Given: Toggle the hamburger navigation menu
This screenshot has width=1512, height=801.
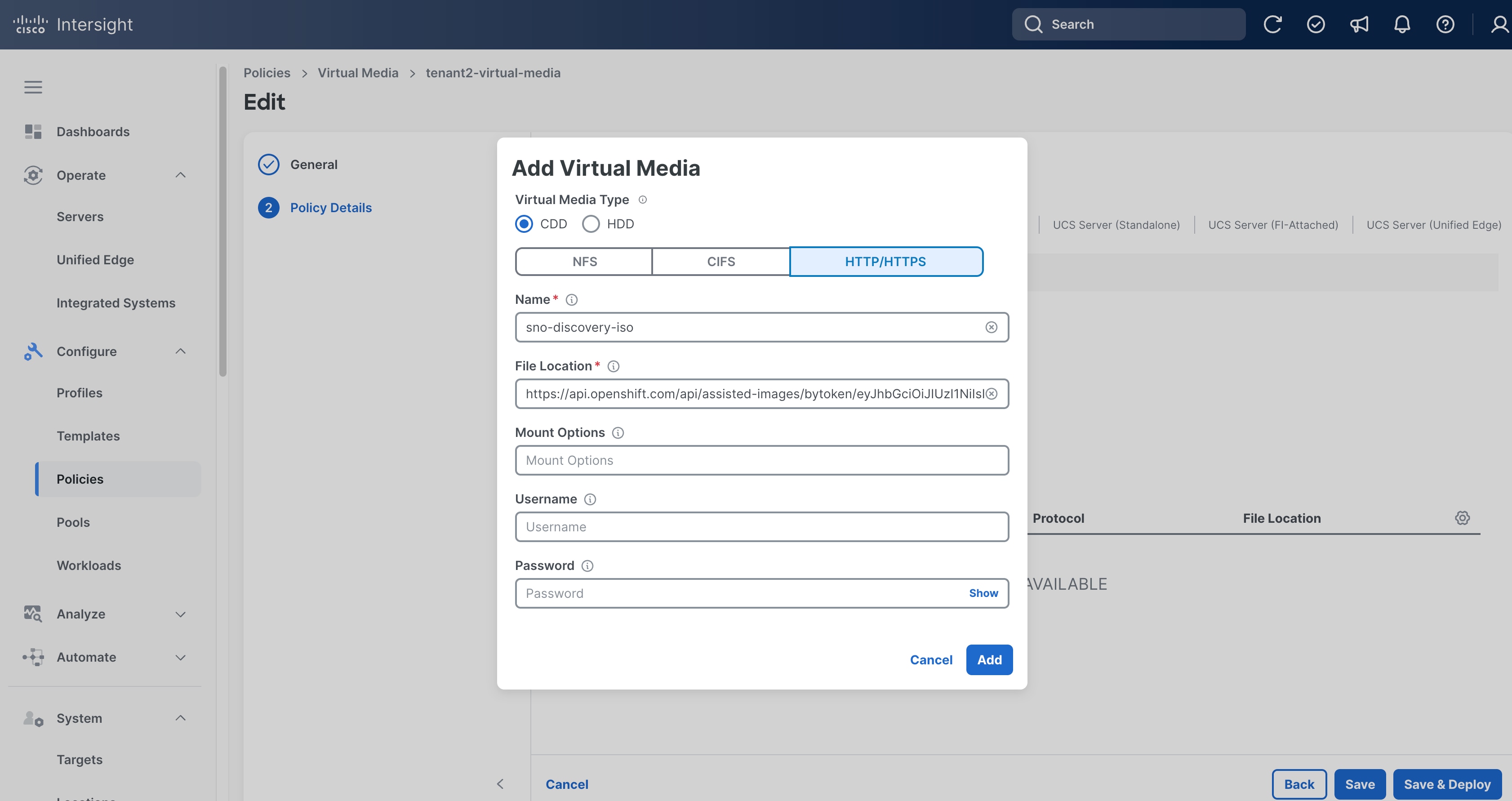Looking at the screenshot, I should coord(33,87).
